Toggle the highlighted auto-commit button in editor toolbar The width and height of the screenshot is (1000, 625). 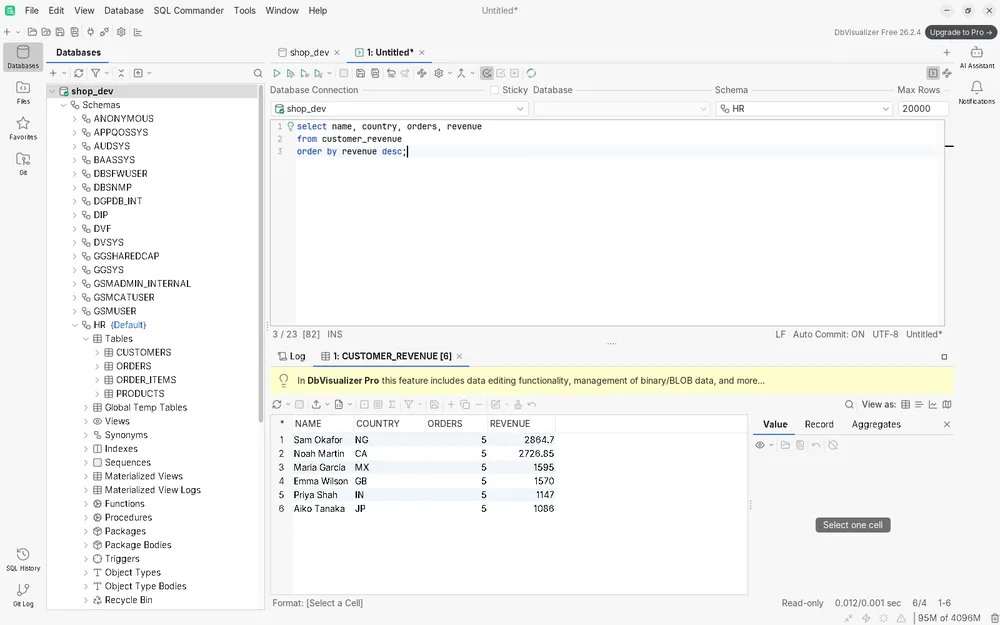487,73
